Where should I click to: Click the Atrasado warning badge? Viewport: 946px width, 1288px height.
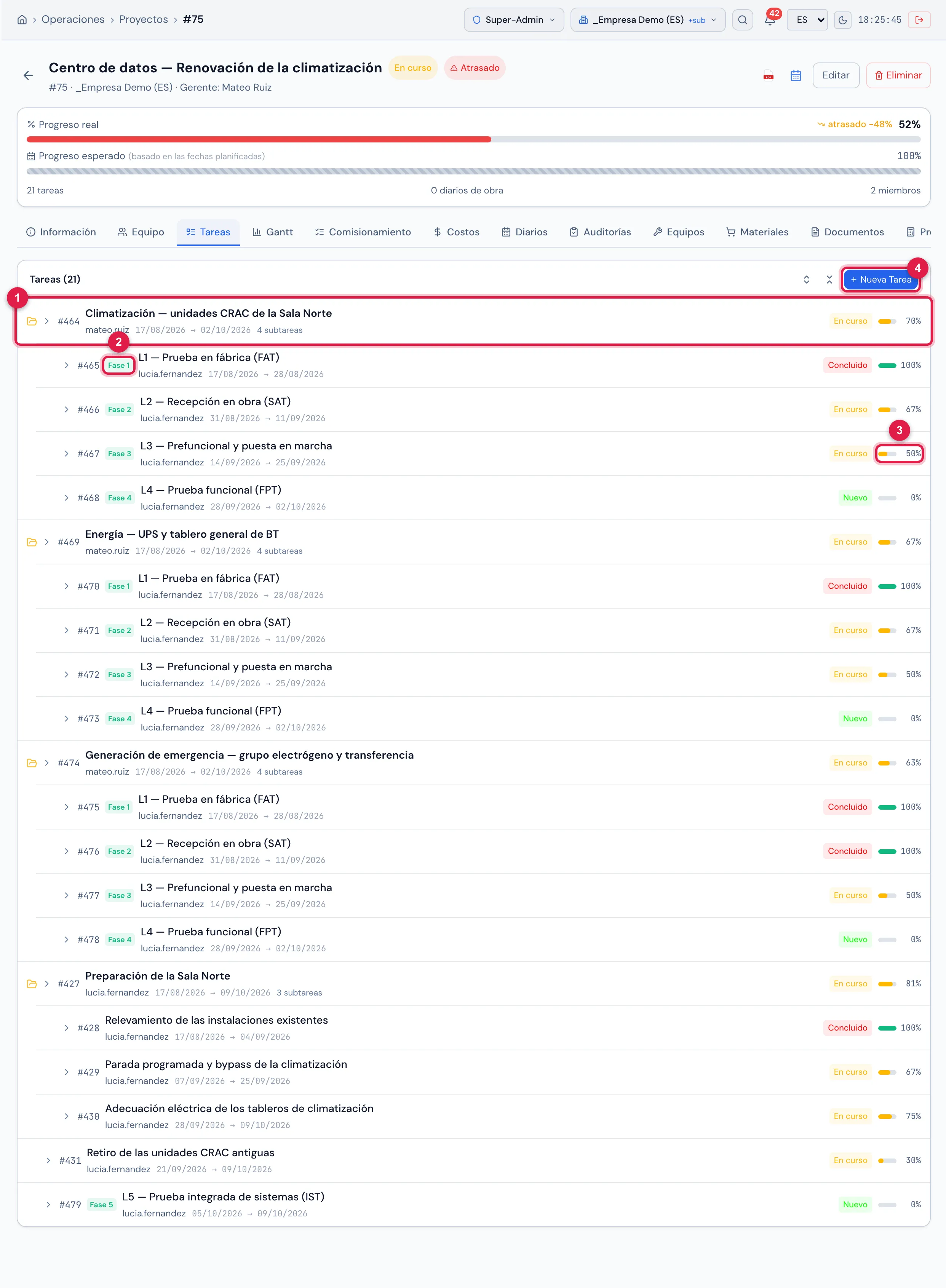click(x=475, y=68)
